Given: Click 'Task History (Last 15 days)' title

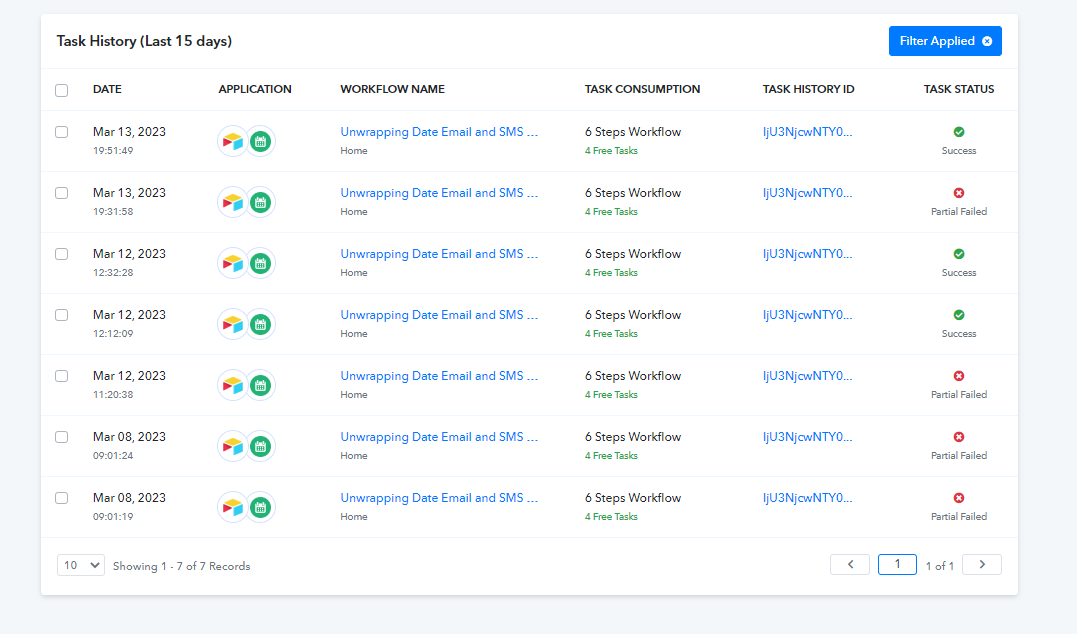Looking at the screenshot, I should point(144,41).
